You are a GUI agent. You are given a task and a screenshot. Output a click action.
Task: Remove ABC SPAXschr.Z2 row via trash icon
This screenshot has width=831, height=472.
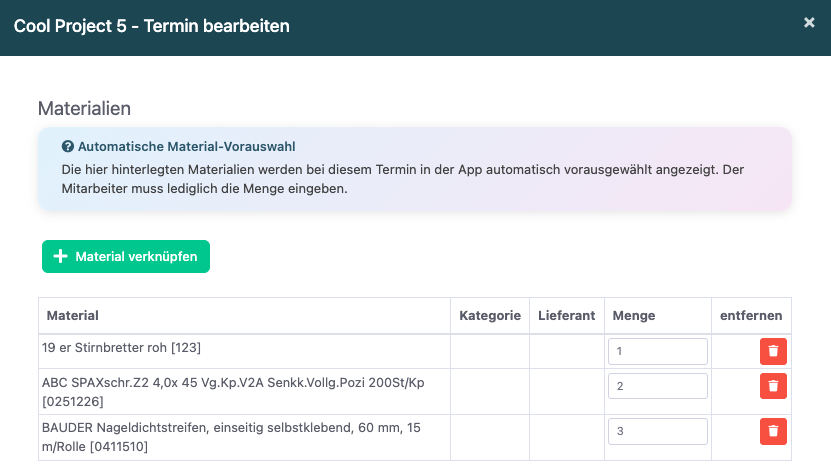tap(773, 386)
